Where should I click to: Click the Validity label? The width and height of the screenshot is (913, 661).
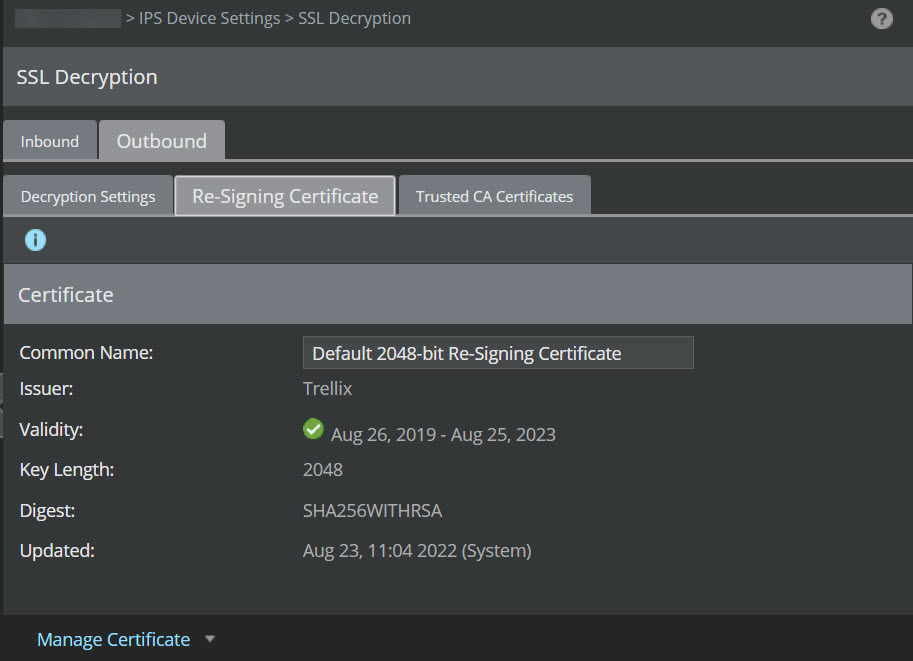51,430
